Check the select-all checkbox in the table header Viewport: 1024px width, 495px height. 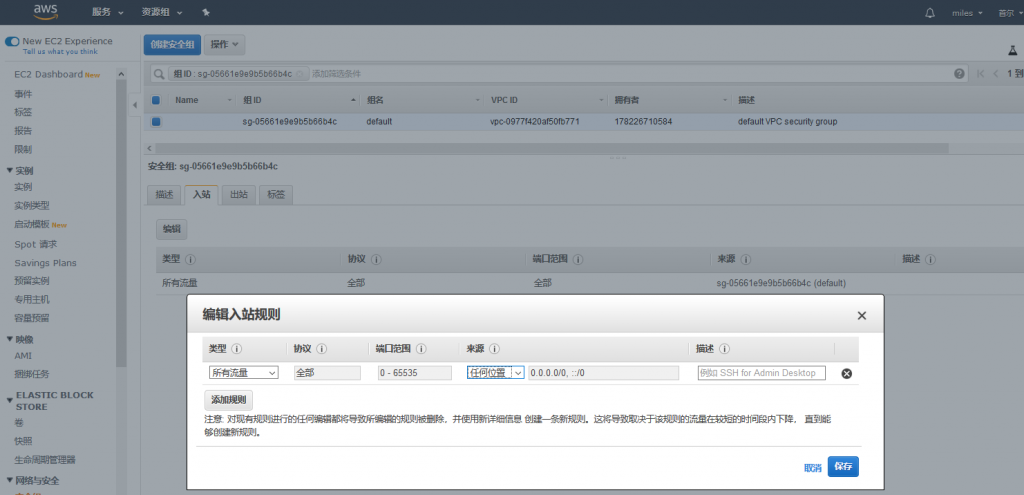click(156, 100)
